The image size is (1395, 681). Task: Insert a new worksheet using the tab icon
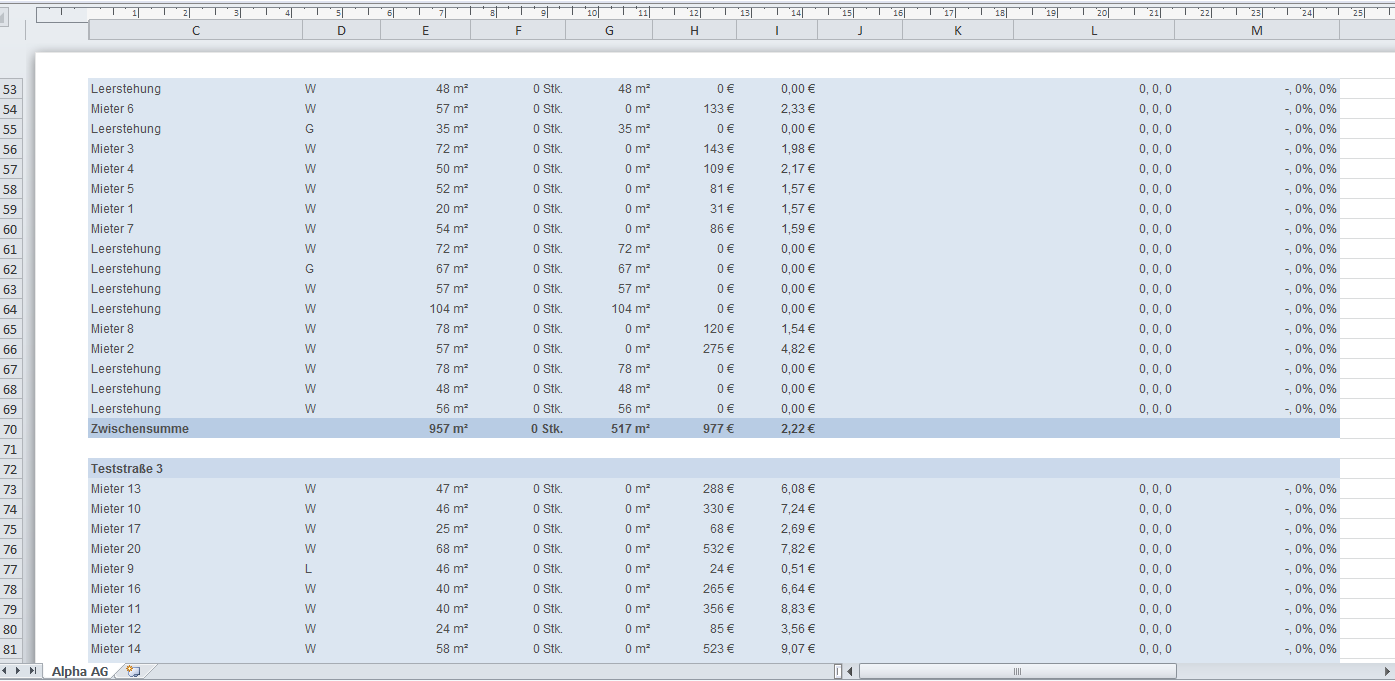[x=133, y=671]
